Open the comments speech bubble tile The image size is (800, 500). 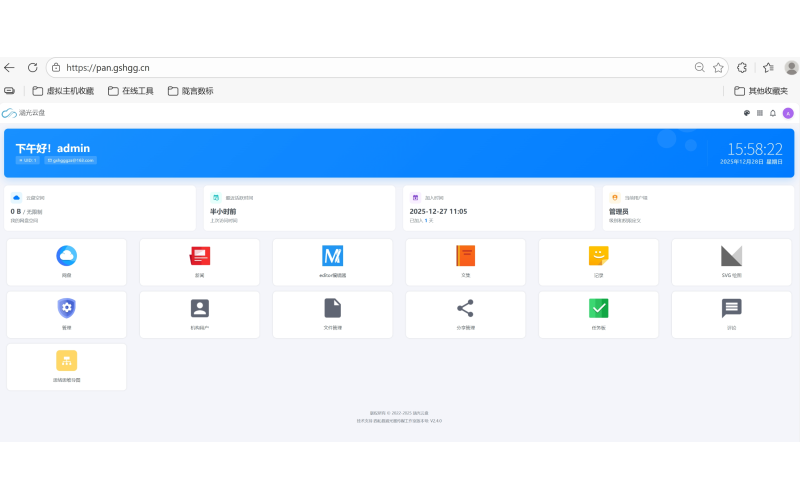pos(731,313)
